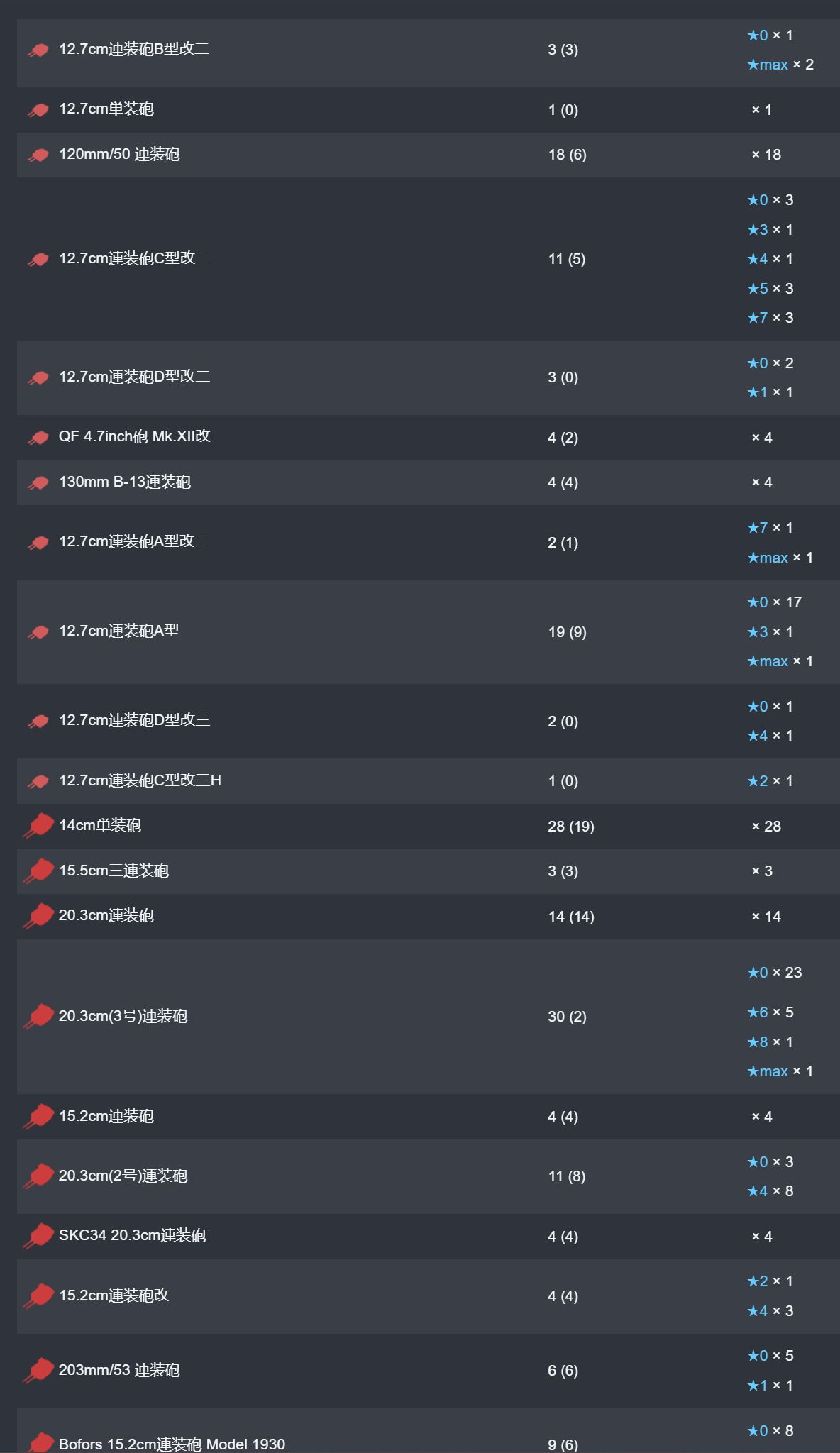Click the 120mm/50 連装砲 small gun icon
The image size is (840, 1453).
pos(38,155)
